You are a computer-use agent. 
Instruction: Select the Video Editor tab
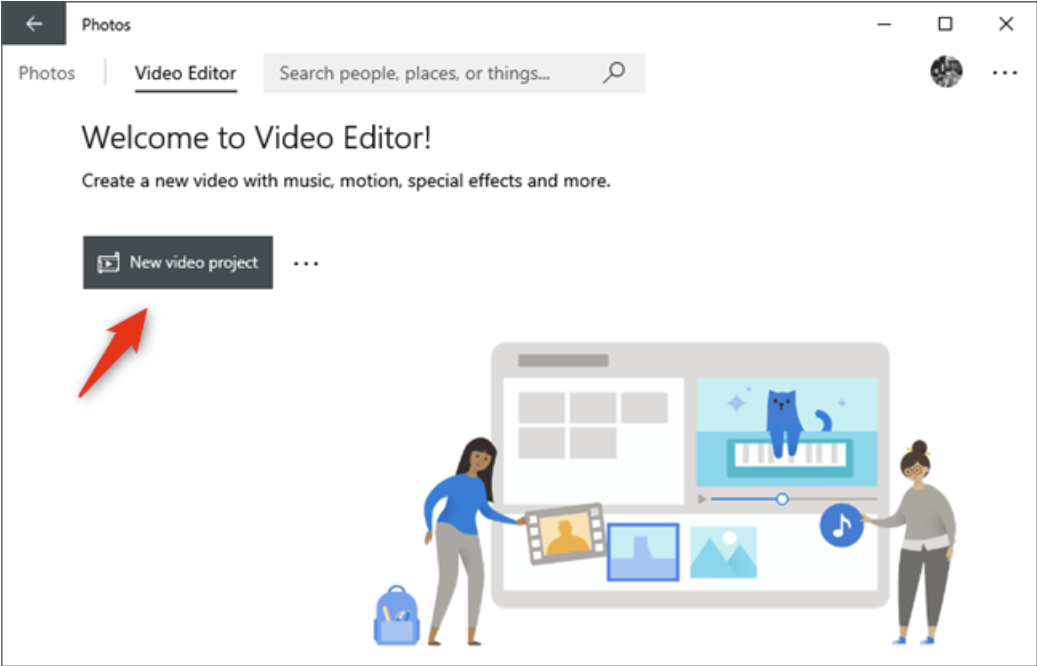(x=186, y=73)
